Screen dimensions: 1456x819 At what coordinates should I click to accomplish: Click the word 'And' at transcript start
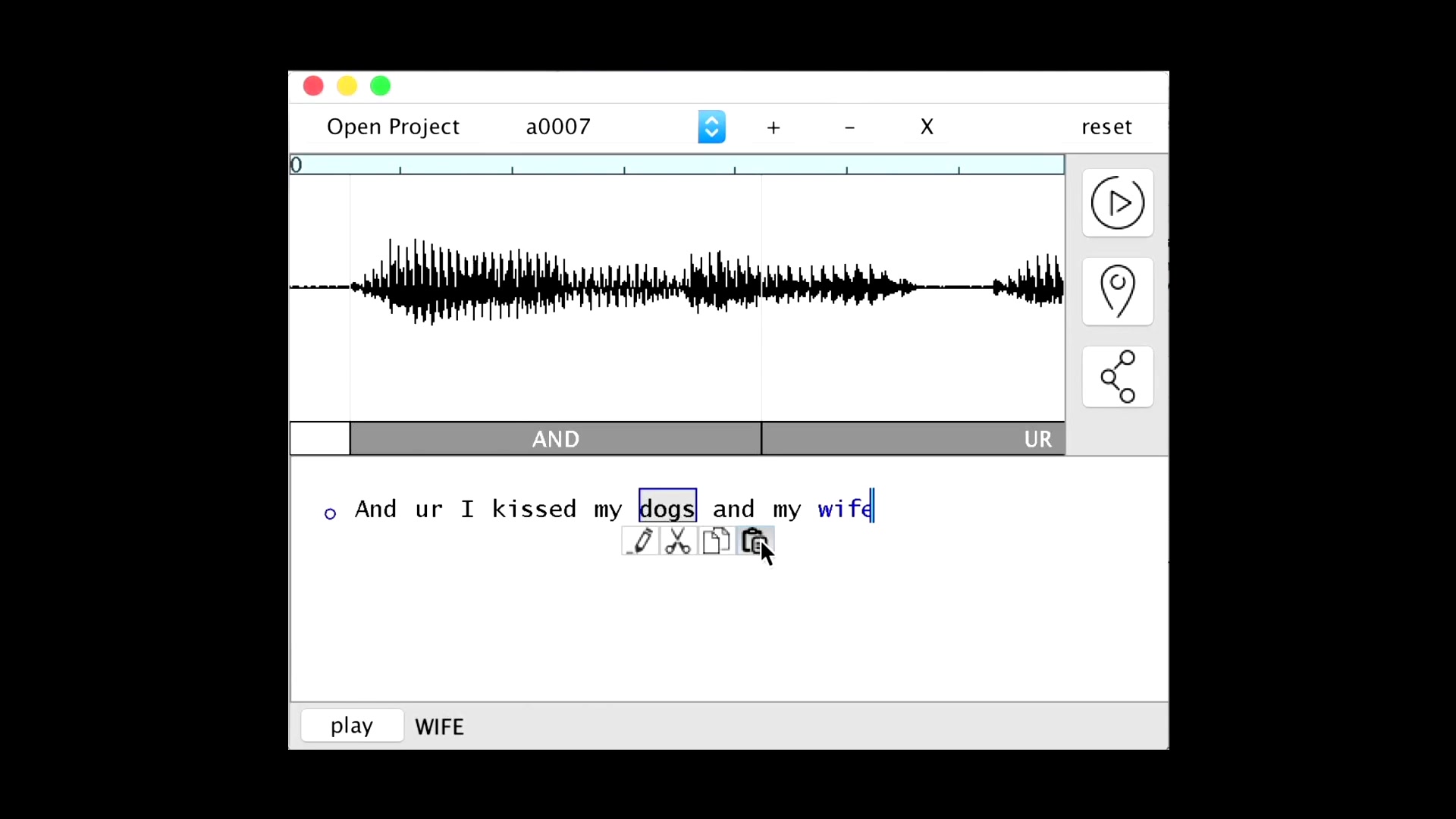(x=376, y=509)
